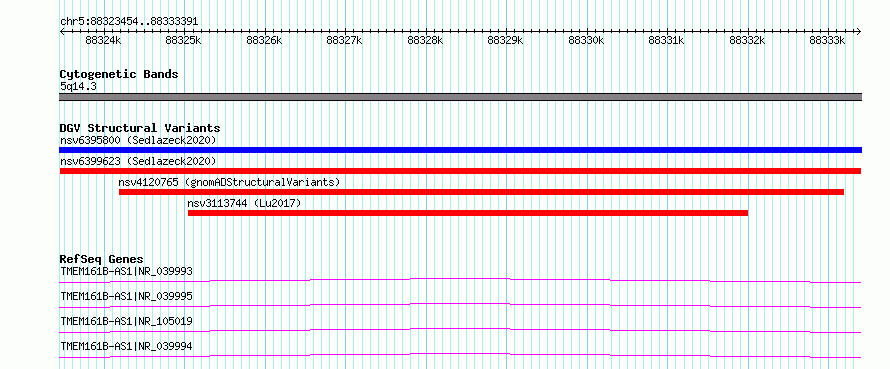This screenshot has height=369, width=890.
Task: Select TMEM161B-AS1|NR_039994 gene label
Action: coord(126,346)
